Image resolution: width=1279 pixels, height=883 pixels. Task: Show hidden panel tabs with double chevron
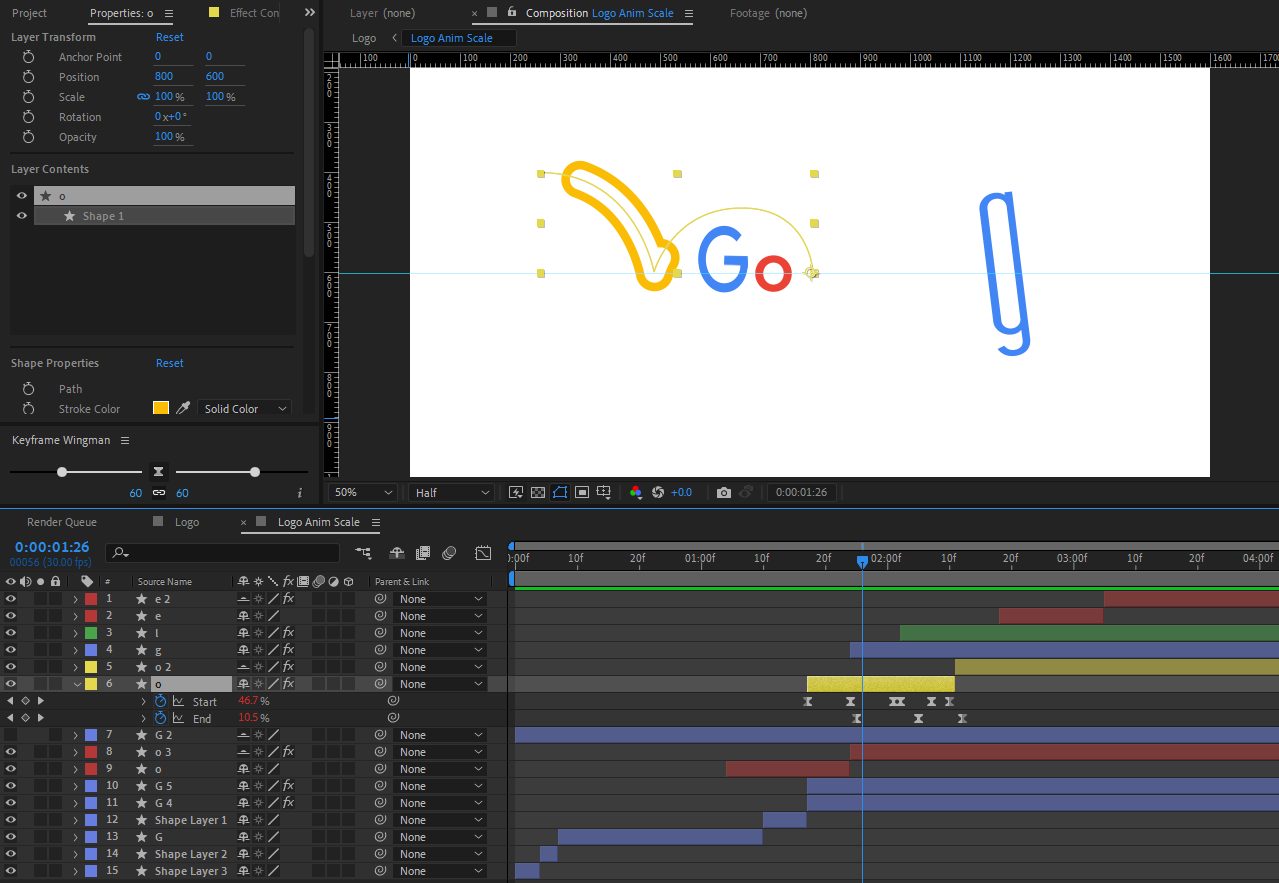309,13
